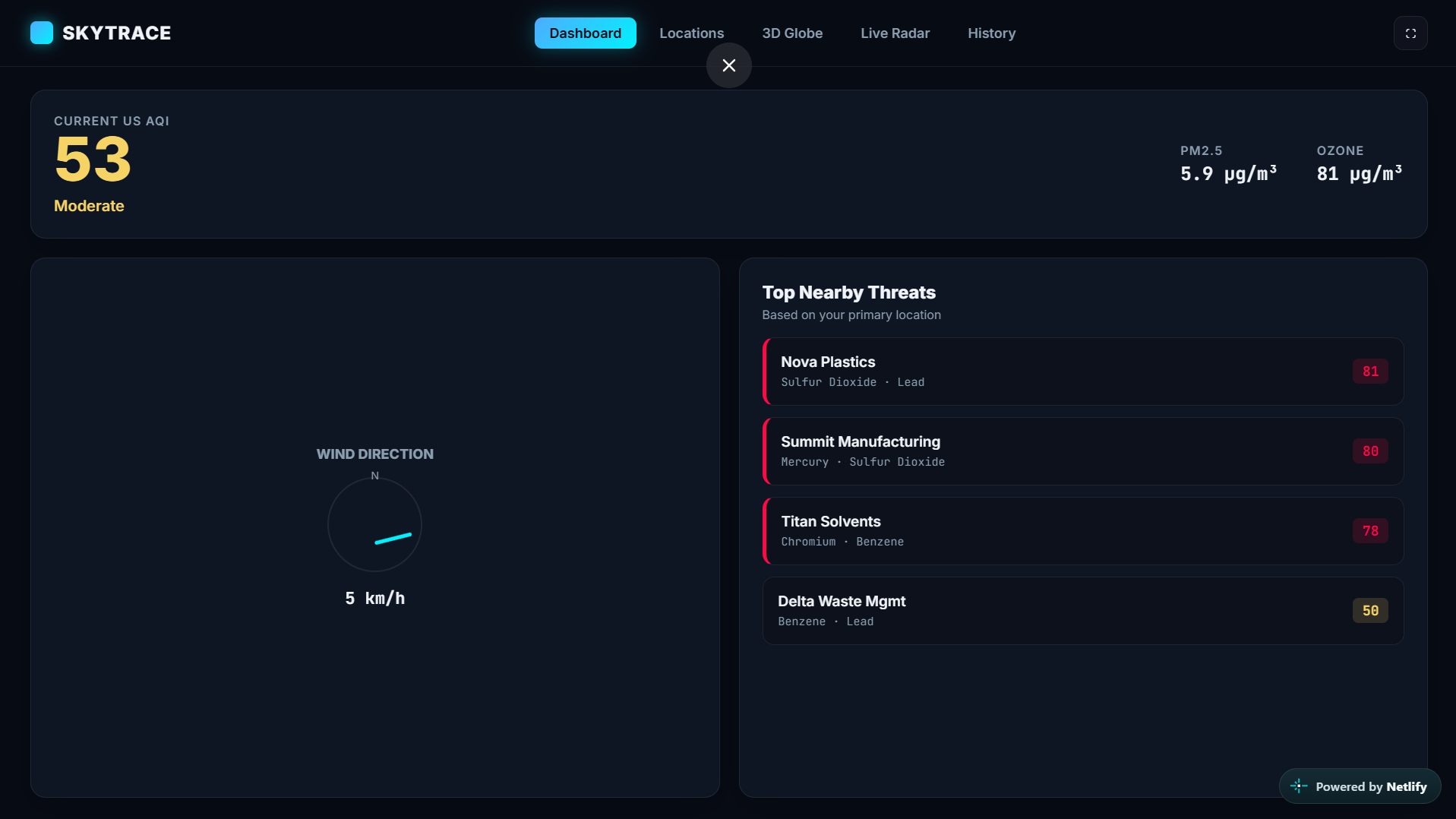Image resolution: width=1456 pixels, height=819 pixels.
Task: Click the threat score badge 78
Action: tap(1370, 531)
